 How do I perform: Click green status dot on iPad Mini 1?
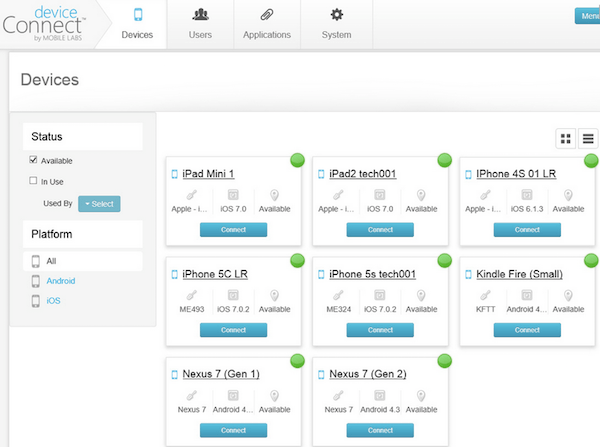(297, 160)
